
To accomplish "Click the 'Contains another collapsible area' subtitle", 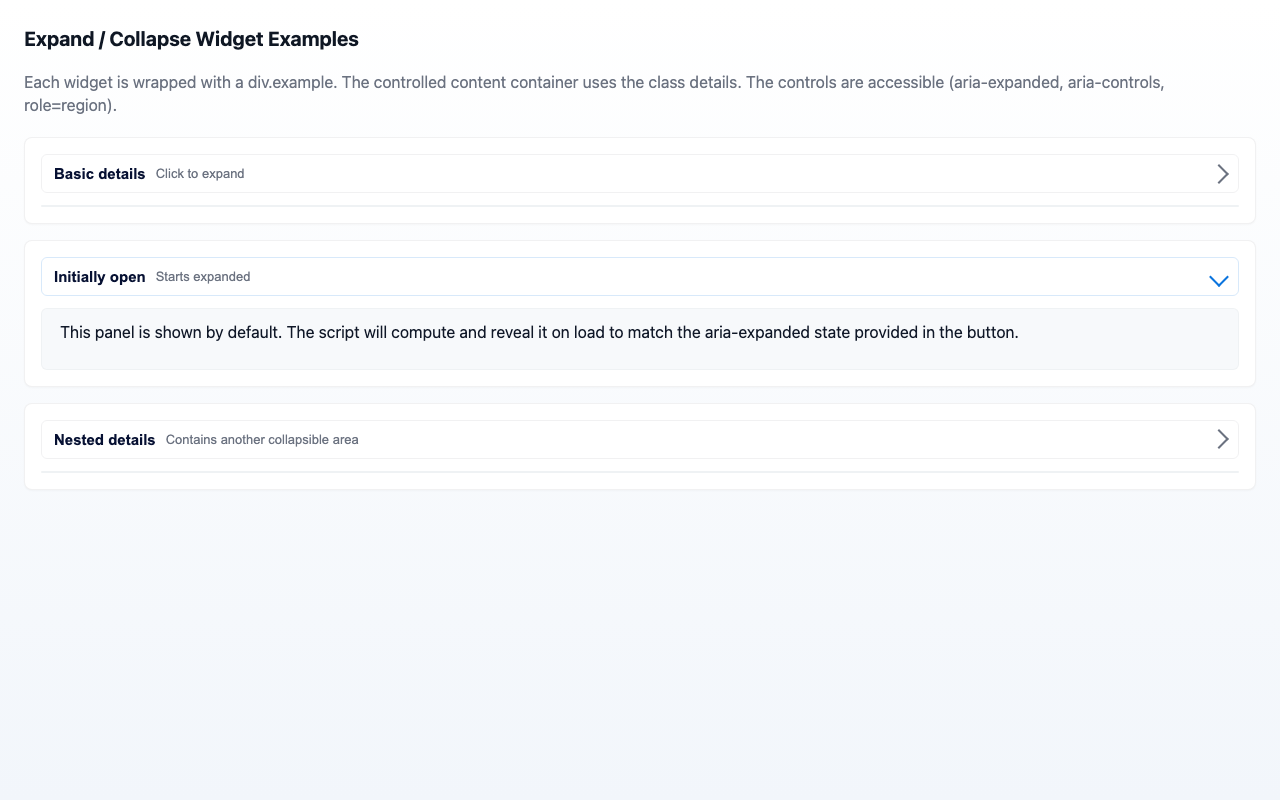I will (x=262, y=439).
